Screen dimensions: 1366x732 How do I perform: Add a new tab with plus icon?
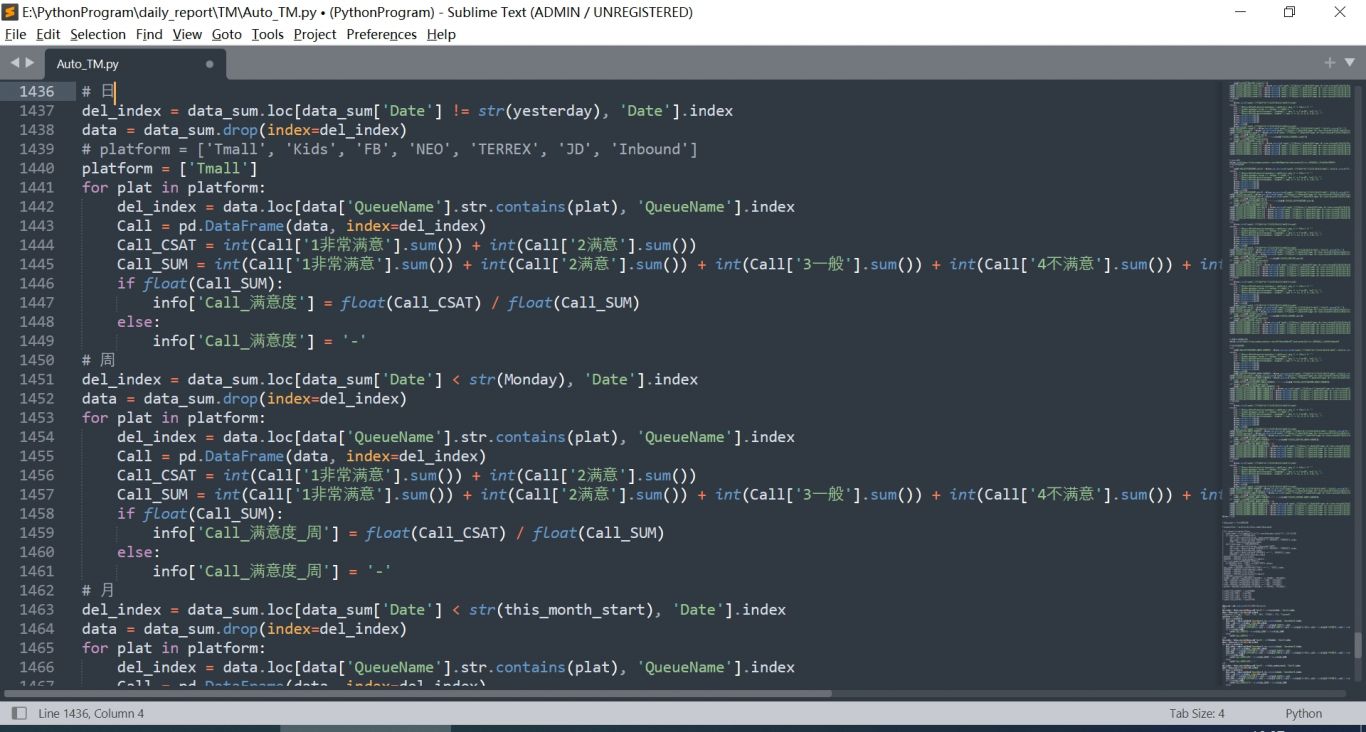1330,62
